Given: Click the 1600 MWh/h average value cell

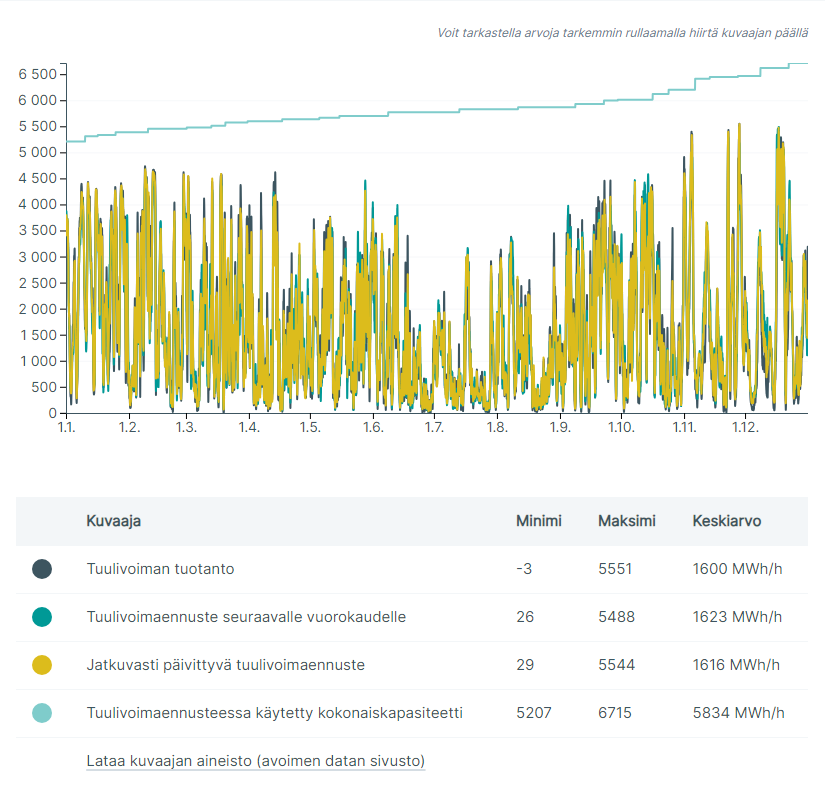Looking at the screenshot, I should (x=736, y=569).
